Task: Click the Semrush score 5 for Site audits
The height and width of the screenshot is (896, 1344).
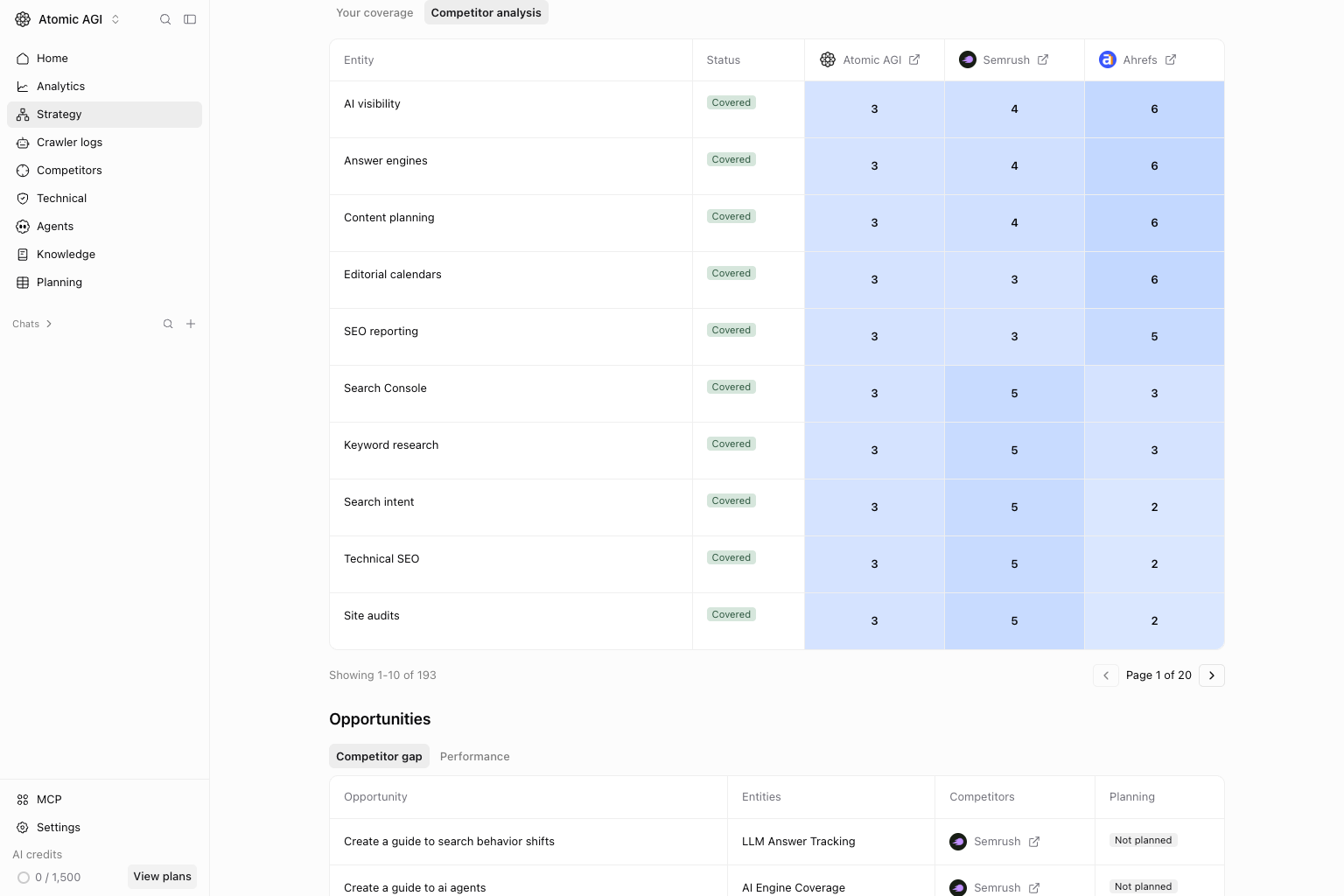Action: point(1014,621)
